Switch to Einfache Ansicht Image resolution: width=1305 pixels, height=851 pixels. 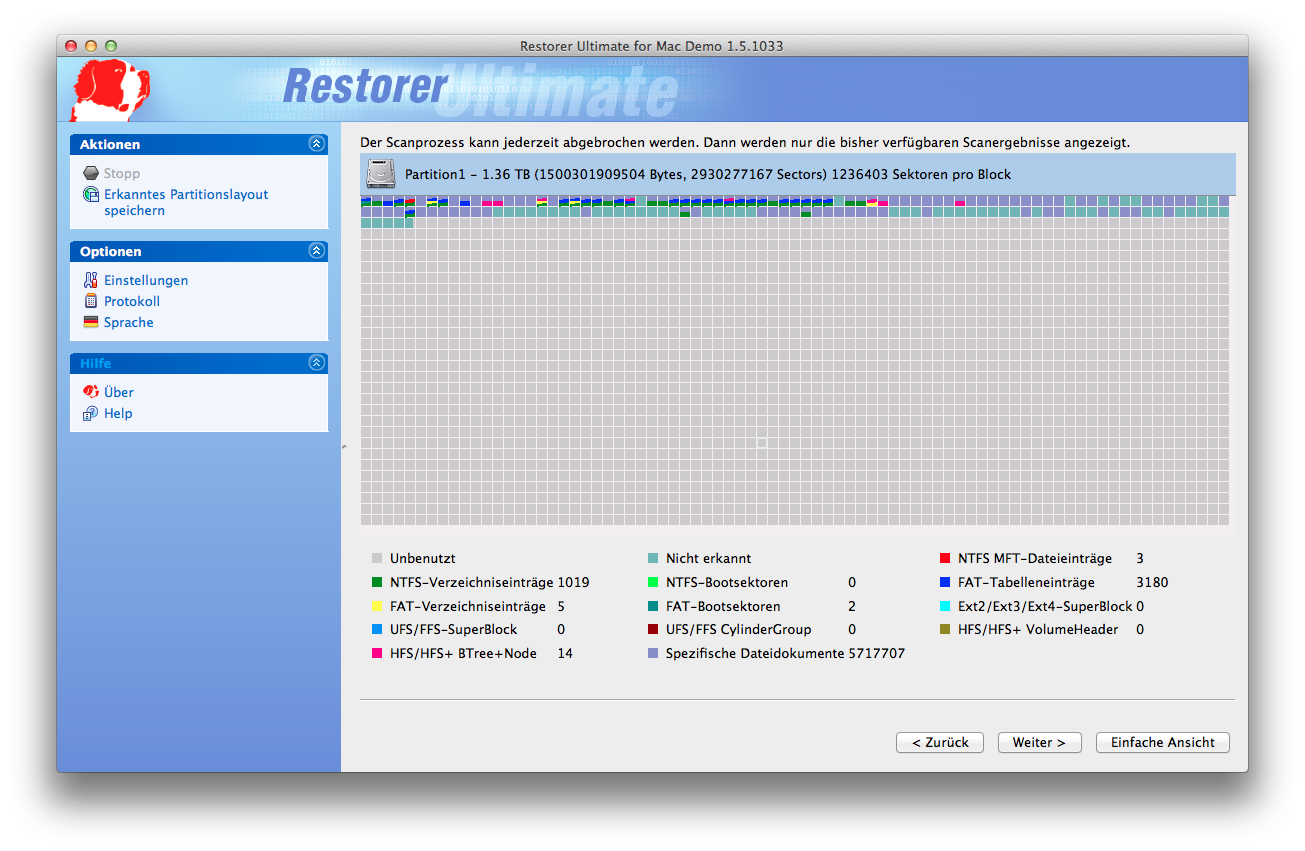point(1163,742)
